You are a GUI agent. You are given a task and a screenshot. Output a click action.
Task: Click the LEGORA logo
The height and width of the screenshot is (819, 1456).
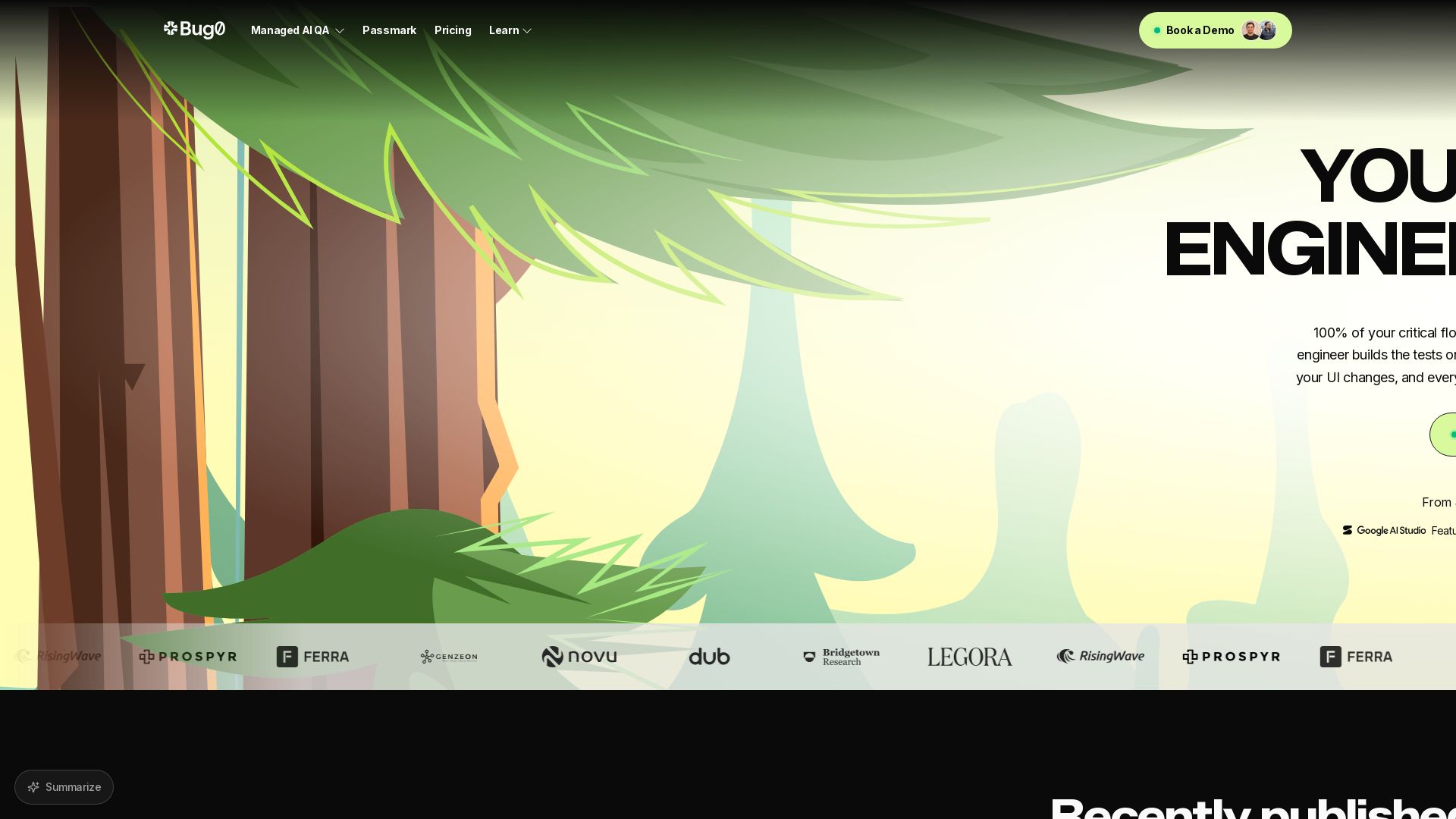969,657
